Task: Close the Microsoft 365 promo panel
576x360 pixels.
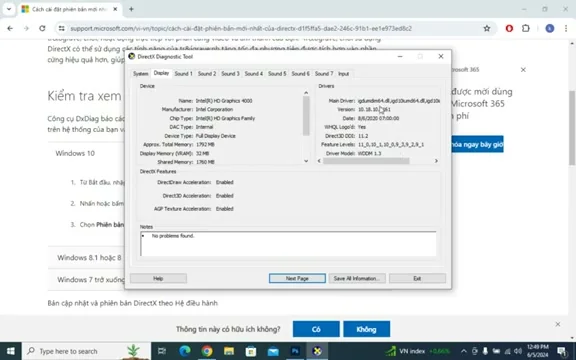Action: click(523, 69)
